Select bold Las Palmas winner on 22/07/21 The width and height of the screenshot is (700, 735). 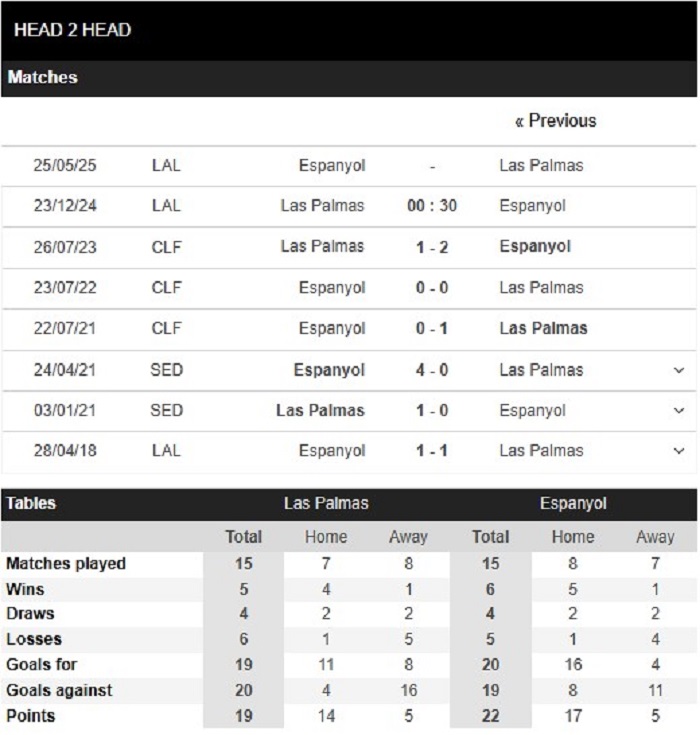543,328
